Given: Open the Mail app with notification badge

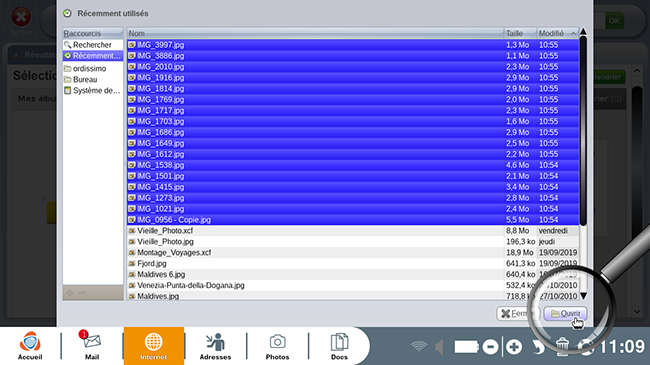Looking at the screenshot, I should 92,346.
